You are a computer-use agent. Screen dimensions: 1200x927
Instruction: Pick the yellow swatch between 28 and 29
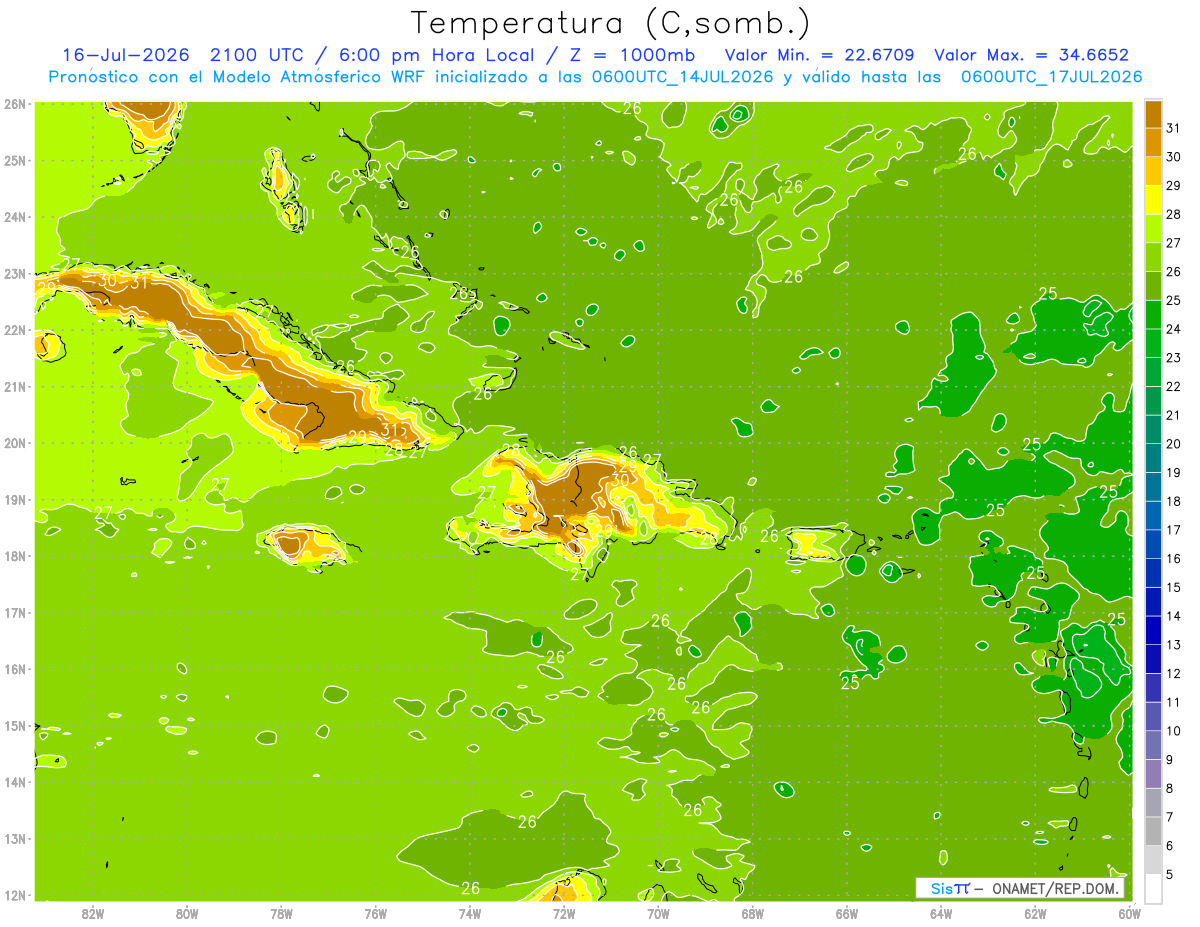1153,200
